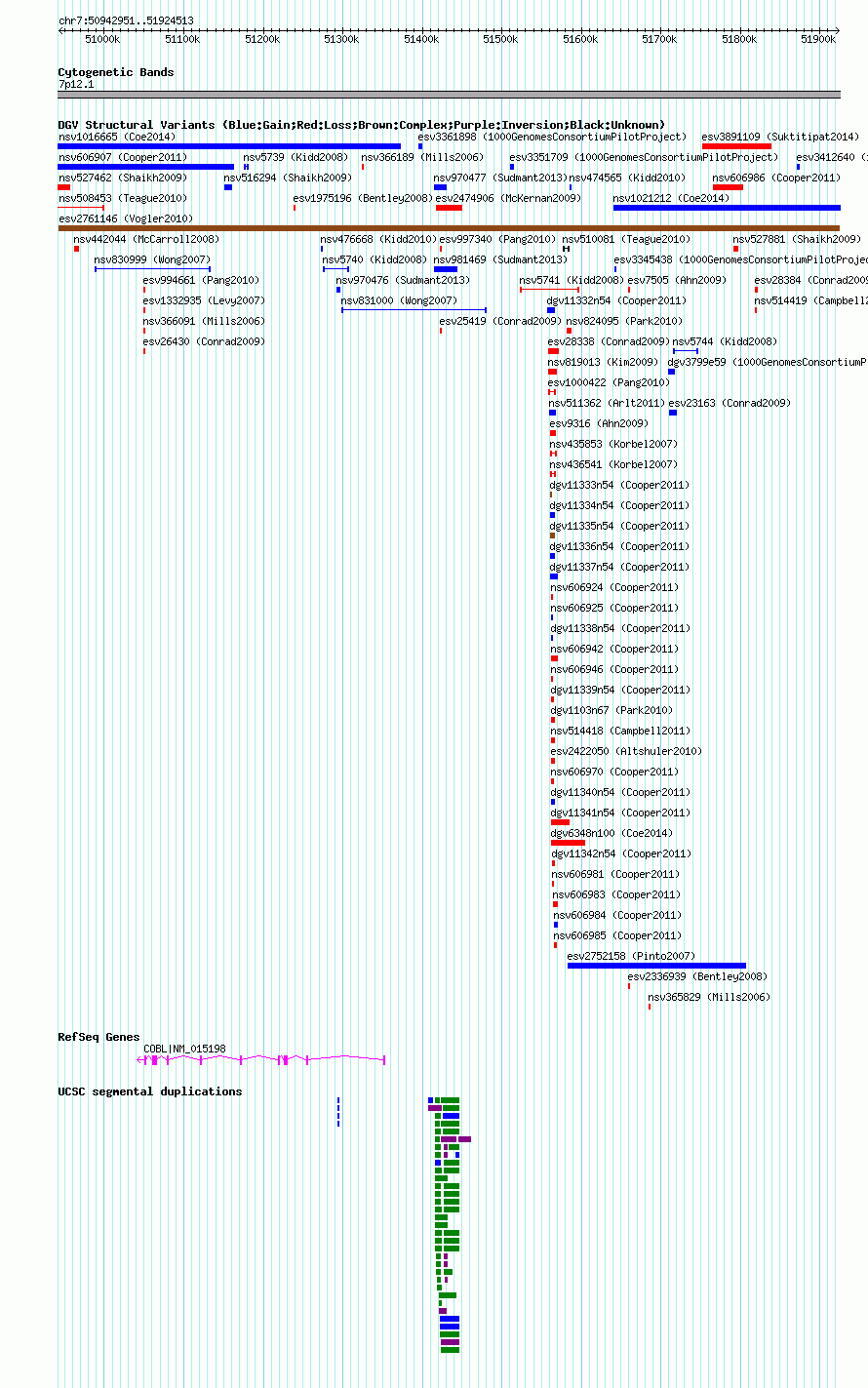Open nsv527881 (Shaikh2009) variant

click(x=797, y=239)
